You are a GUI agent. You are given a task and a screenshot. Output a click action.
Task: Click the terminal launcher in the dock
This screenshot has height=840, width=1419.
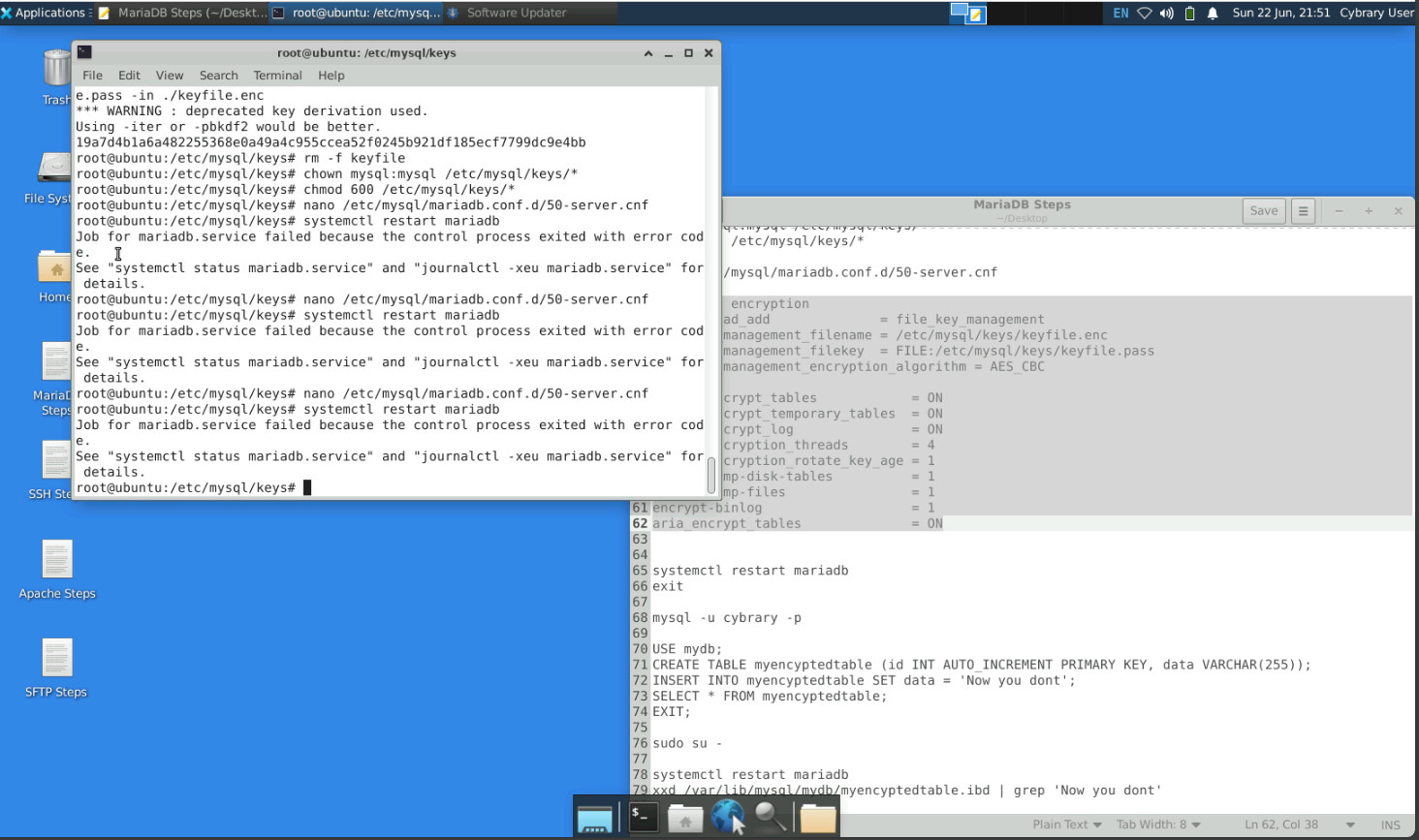[x=643, y=819]
